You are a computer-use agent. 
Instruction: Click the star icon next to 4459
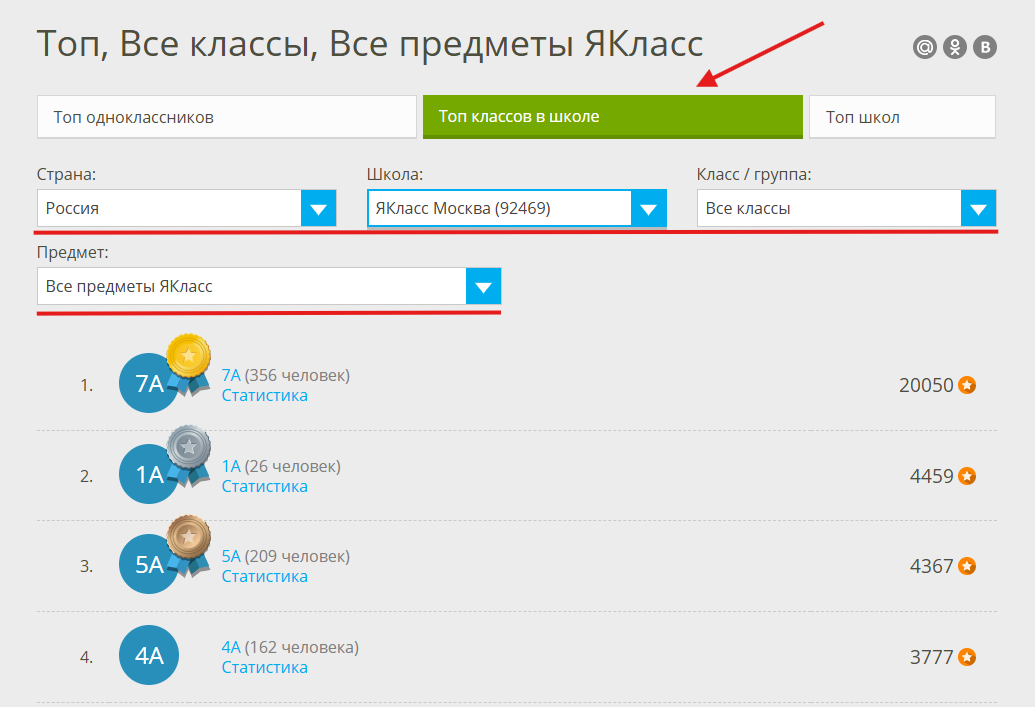pyautogui.click(x=967, y=476)
